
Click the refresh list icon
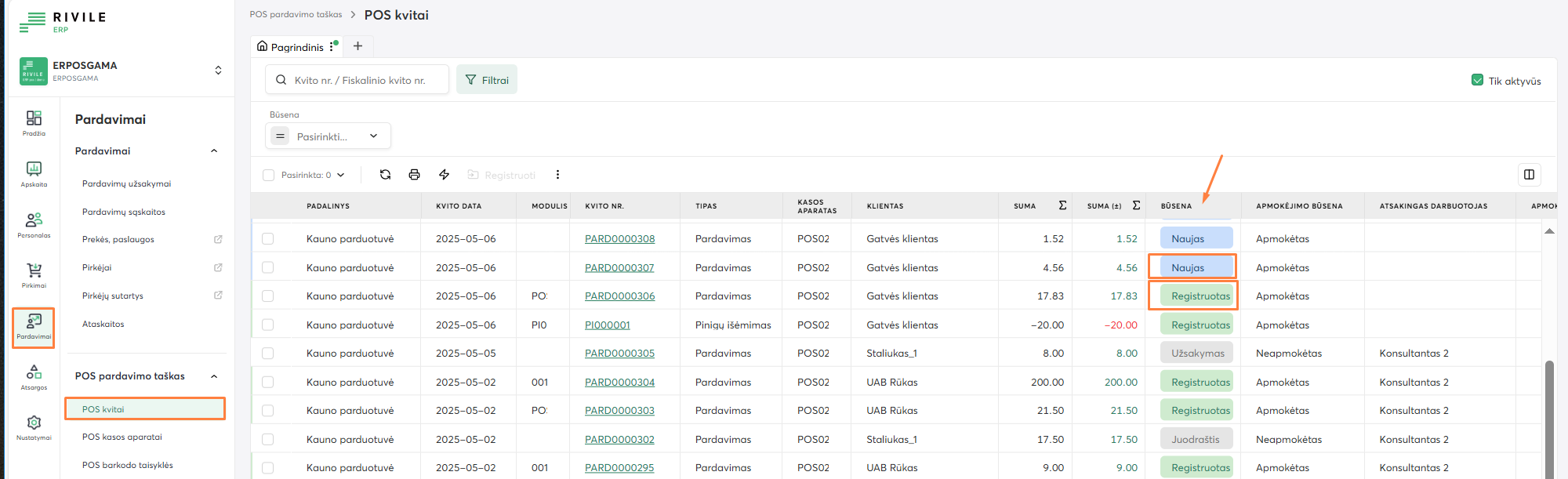tap(385, 175)
